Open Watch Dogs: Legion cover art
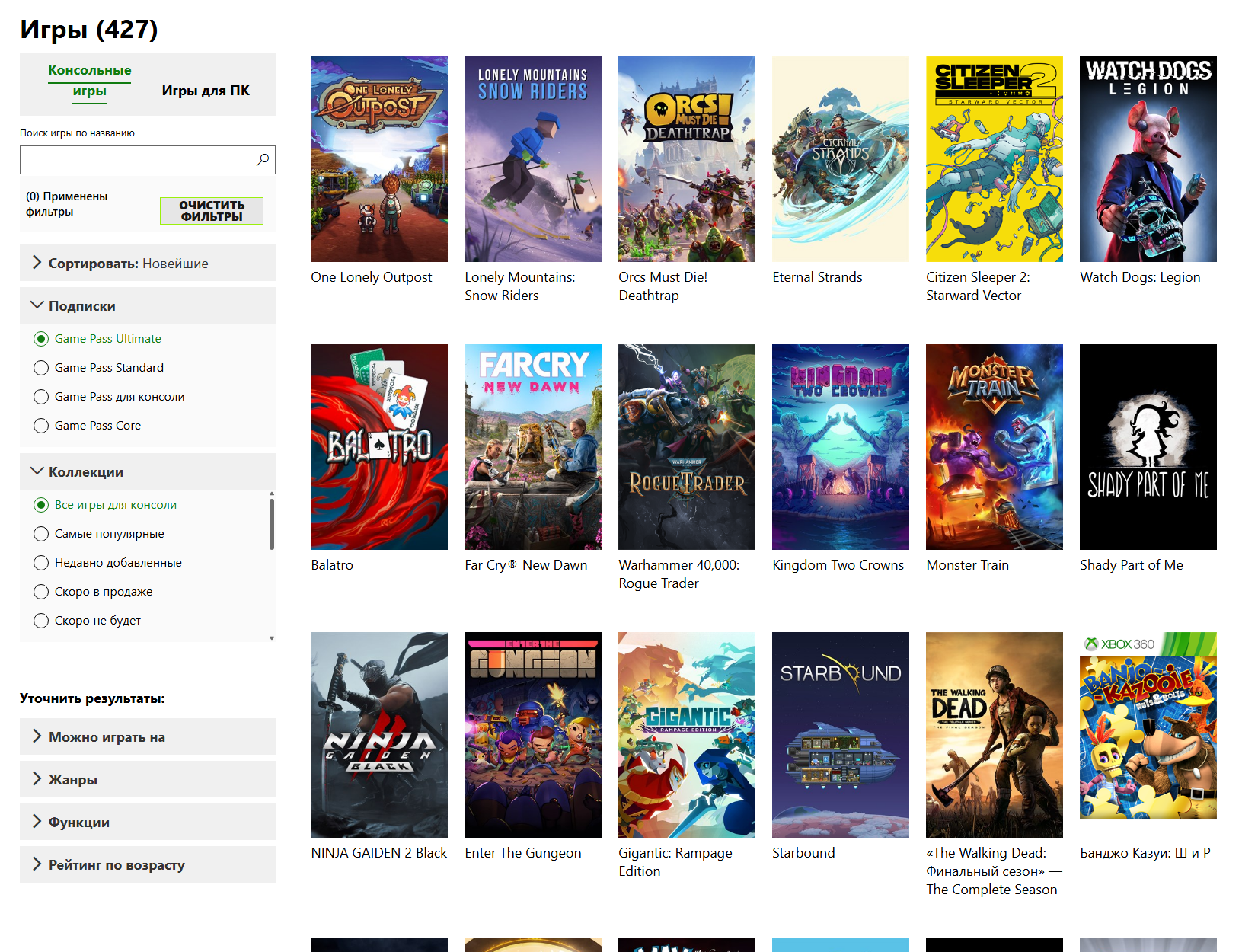Image resolution: width=1242 pixels, height=952 pixels. point(1148,159)
